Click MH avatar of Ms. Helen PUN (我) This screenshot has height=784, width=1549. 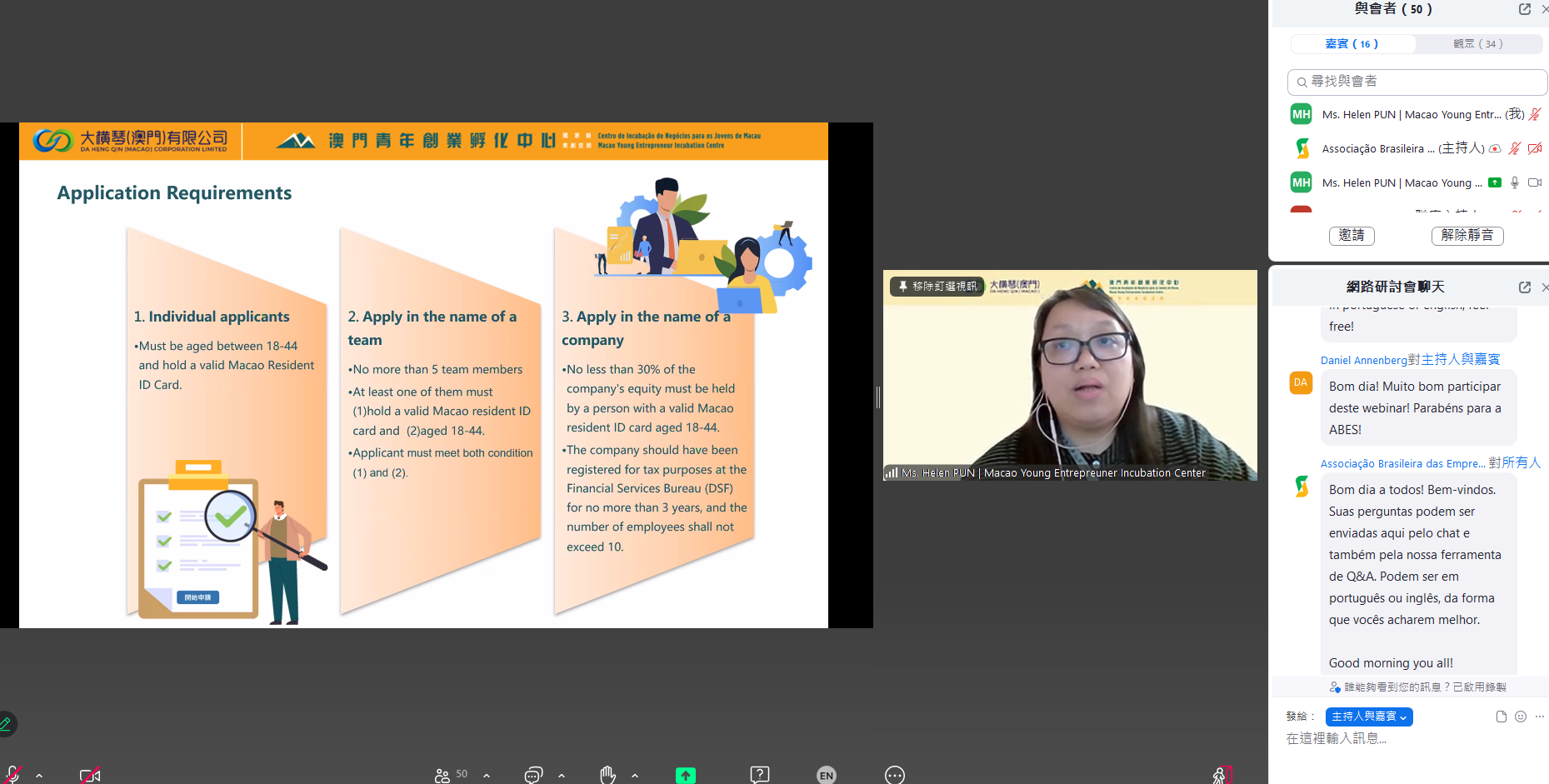(1302, 114)
